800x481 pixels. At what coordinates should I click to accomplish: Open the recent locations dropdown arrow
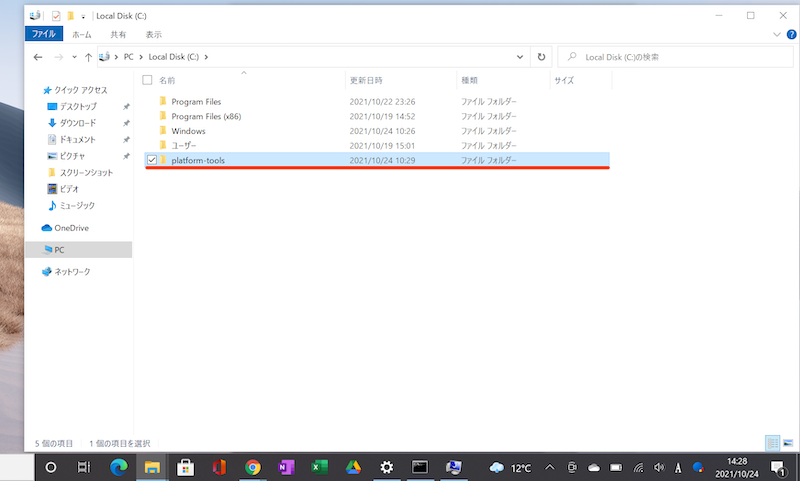[73, 58]
